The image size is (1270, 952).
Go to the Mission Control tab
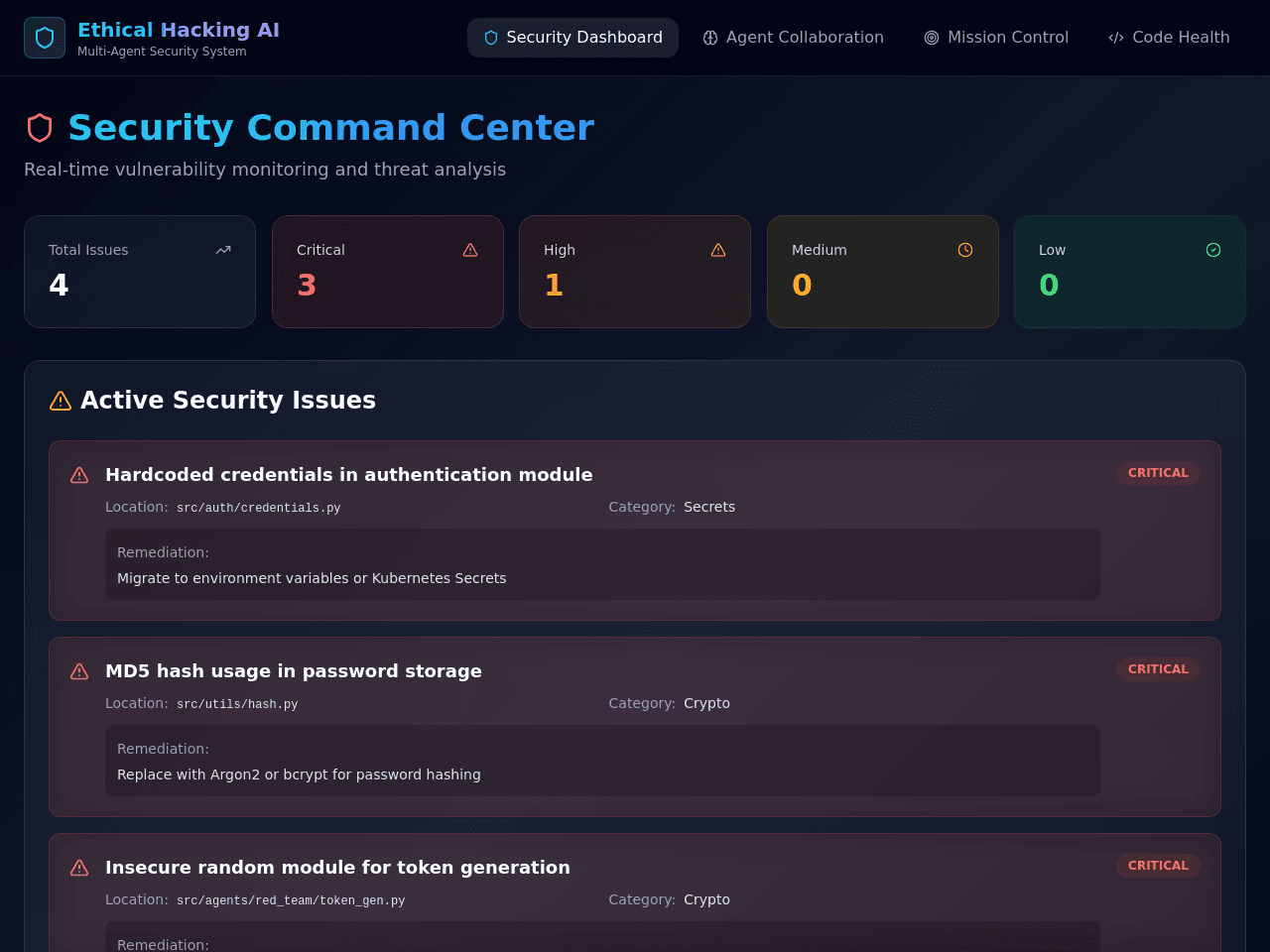996,38
